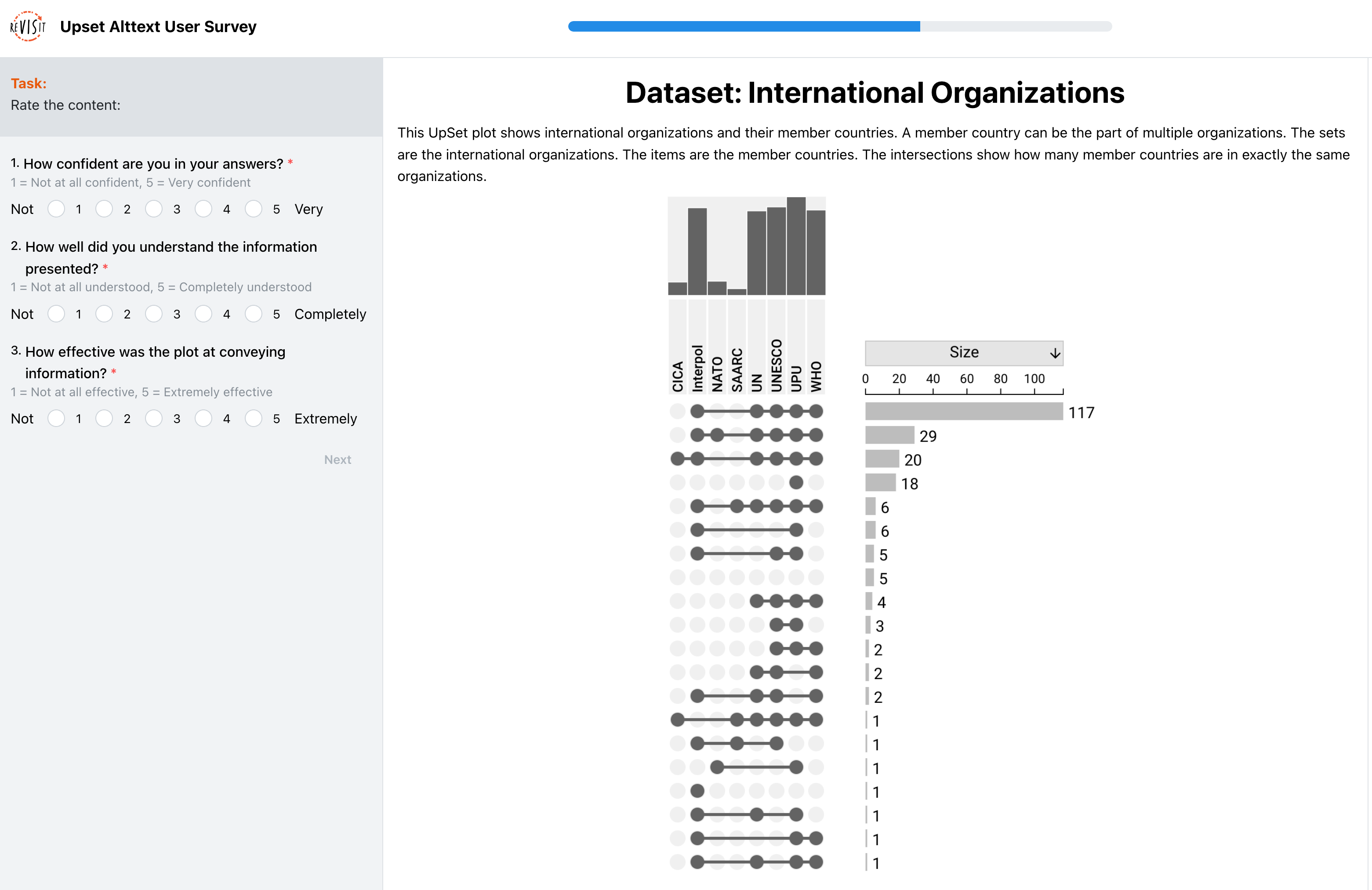The image size is (1372, 890).
Task: Select confidence rating 2
Action: [104, 209]
